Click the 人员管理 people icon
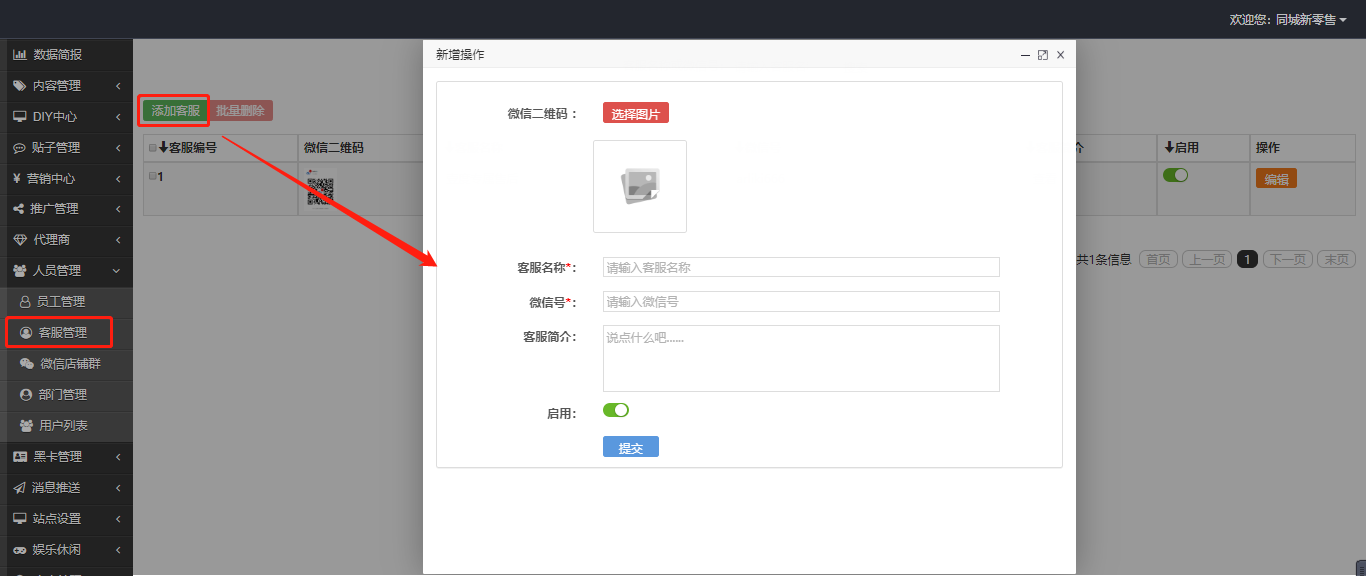The height and width of the screenshot is (576, 1366). pos(20,271)
